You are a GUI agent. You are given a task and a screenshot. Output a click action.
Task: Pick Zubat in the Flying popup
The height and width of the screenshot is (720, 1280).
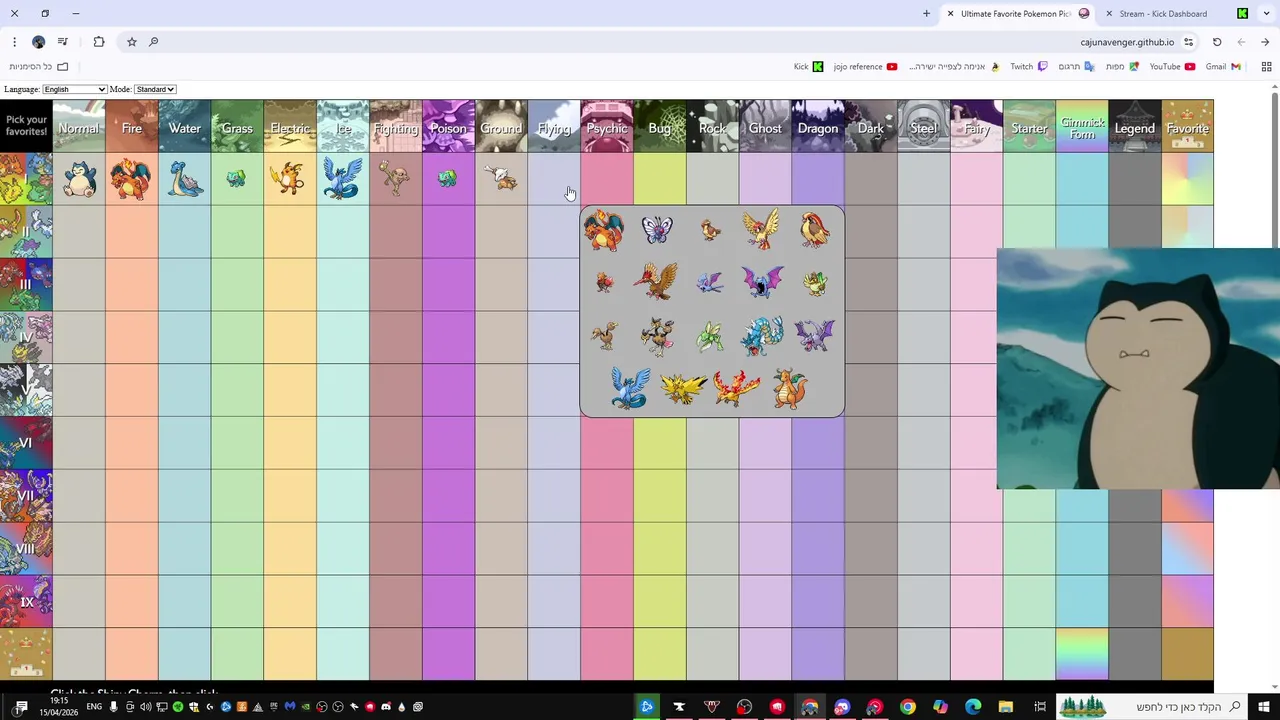click(x=710, y=283)
